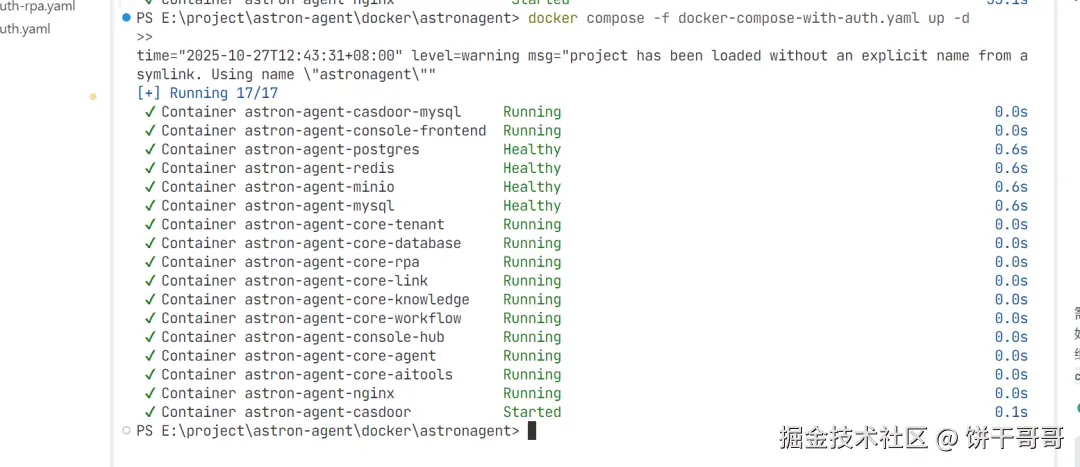
Task: Click the Started status of astron-agent-casdoor
Action: (x=532, y=412)
